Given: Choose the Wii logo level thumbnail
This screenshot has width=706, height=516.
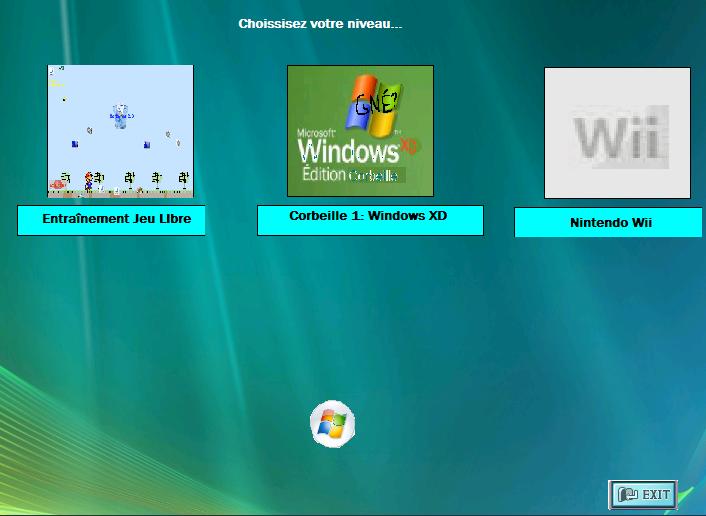Looking at the screenshot, I should point(617,133).
